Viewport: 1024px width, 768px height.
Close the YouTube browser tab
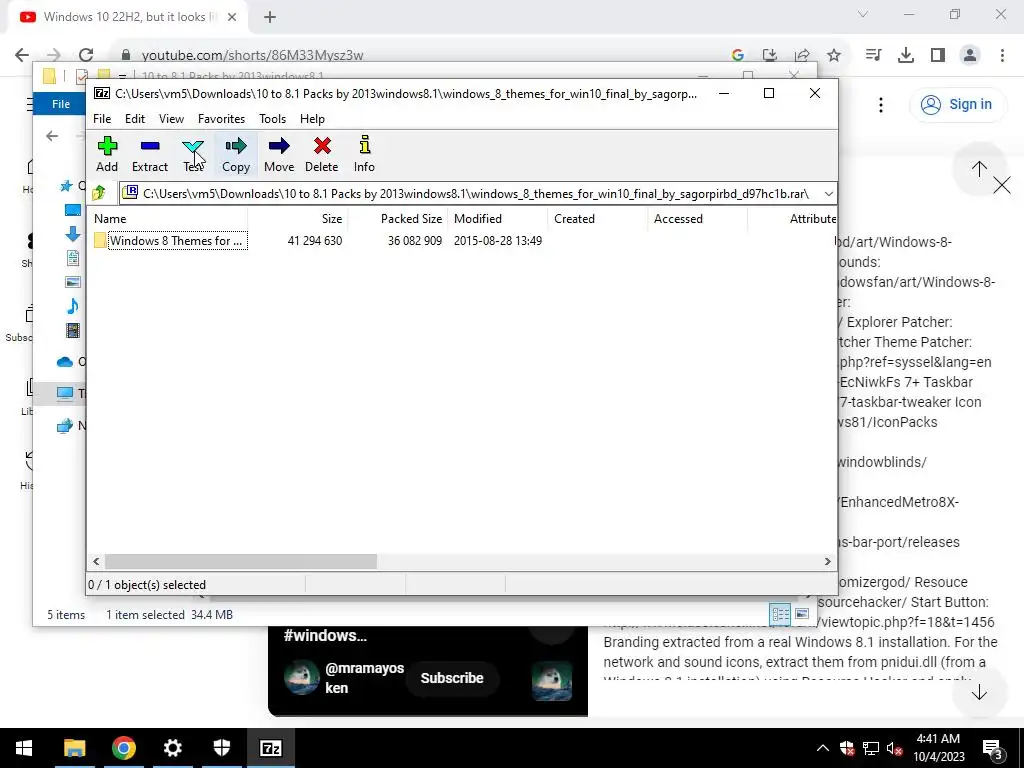232,17
